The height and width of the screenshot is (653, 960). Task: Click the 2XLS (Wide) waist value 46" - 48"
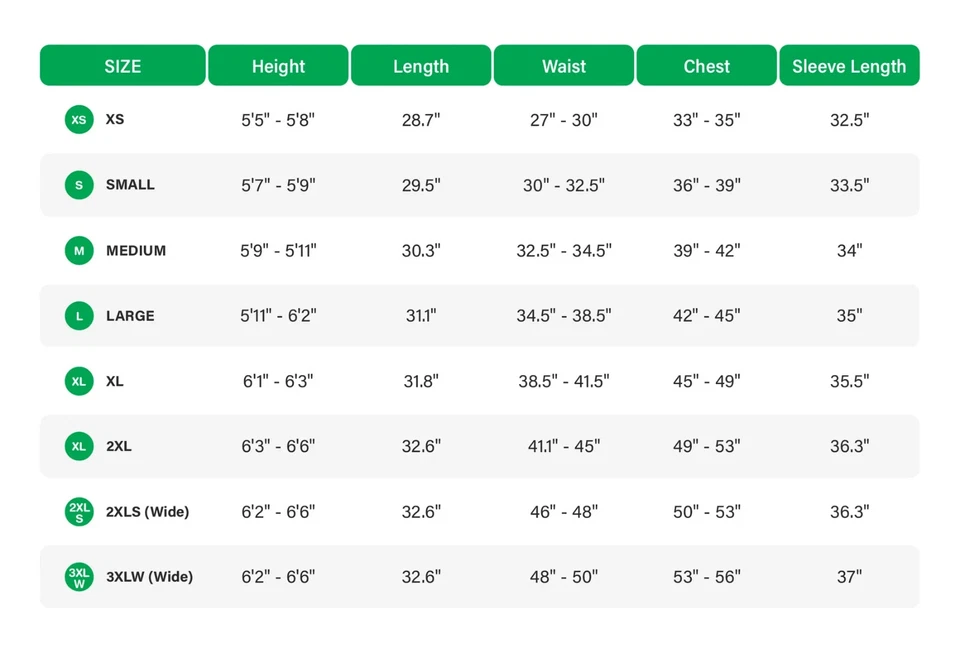tap(564, 512)
